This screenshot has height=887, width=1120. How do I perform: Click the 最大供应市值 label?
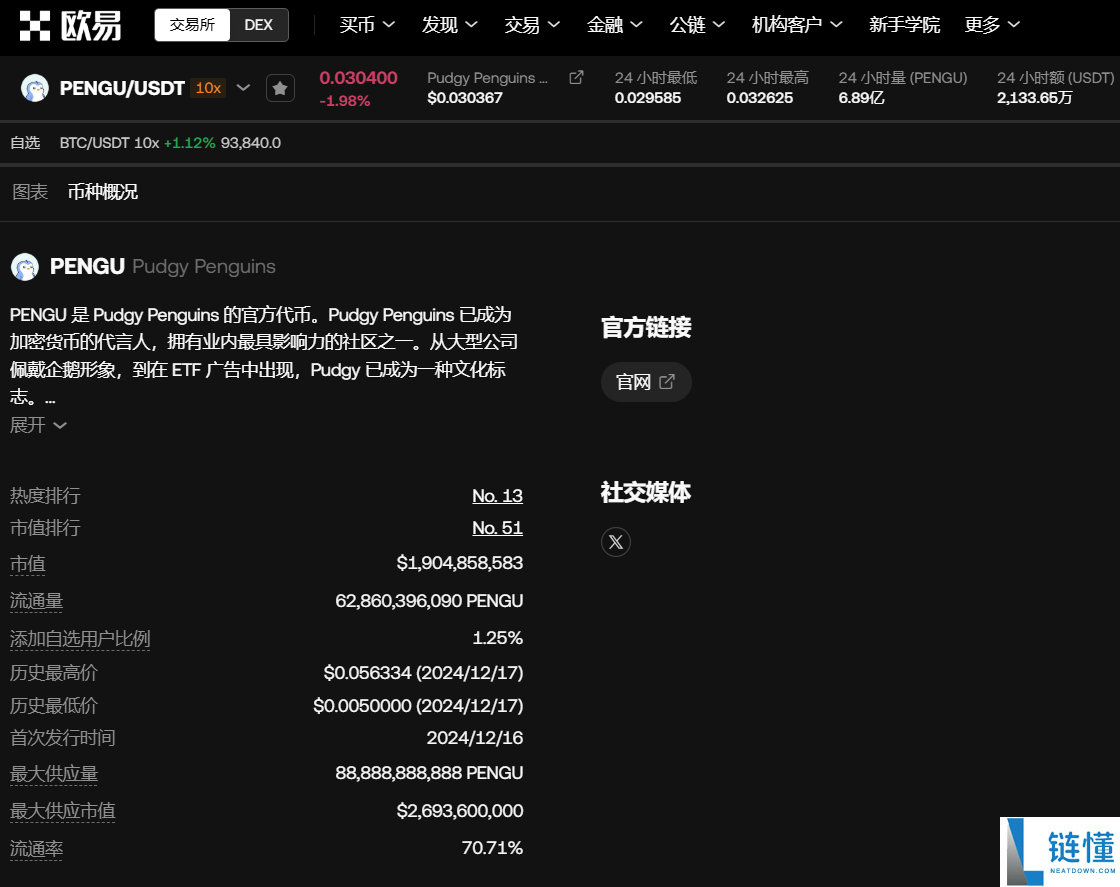pyautogui.click(x=63, y=811)
